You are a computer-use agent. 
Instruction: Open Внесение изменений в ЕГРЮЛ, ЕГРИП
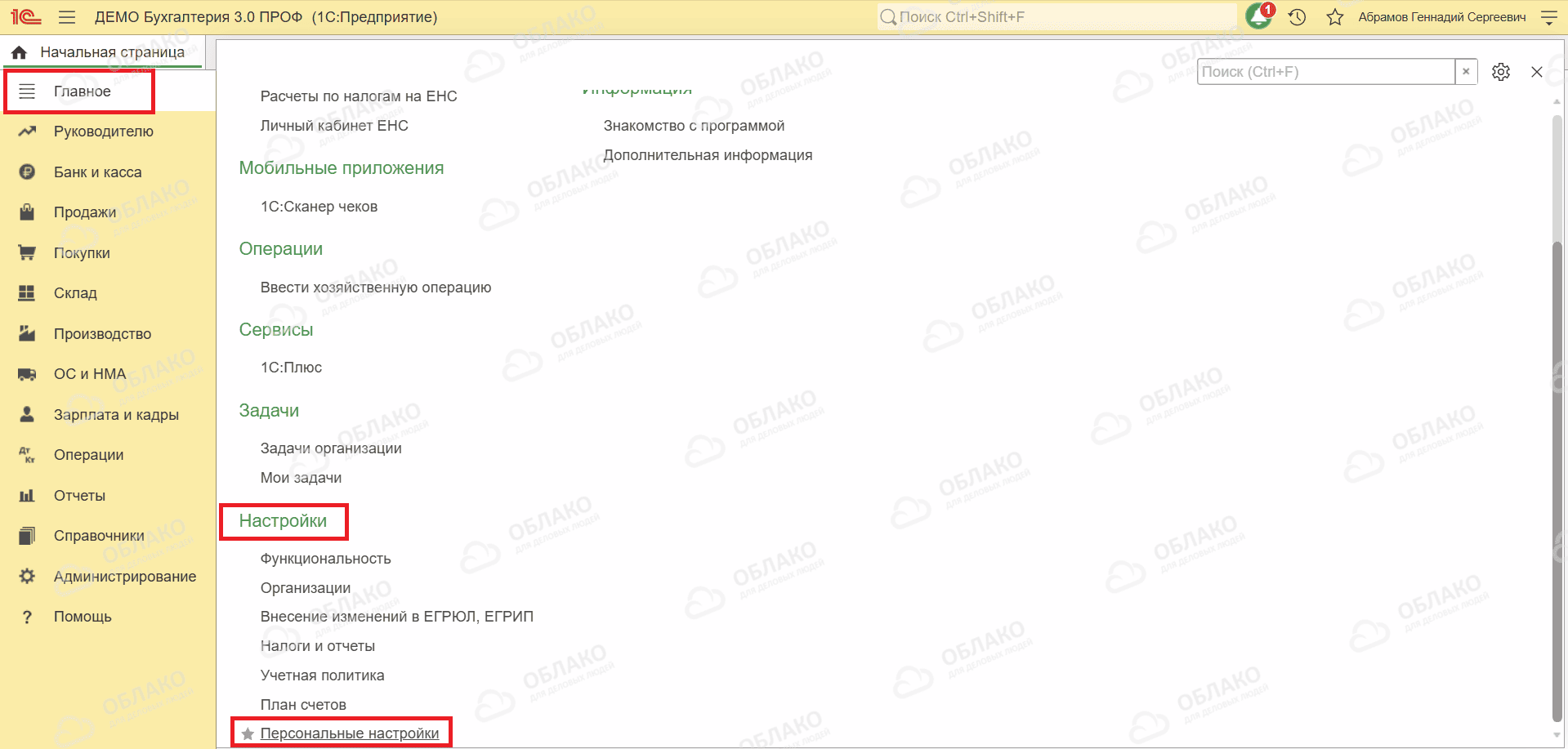[397, 617]
